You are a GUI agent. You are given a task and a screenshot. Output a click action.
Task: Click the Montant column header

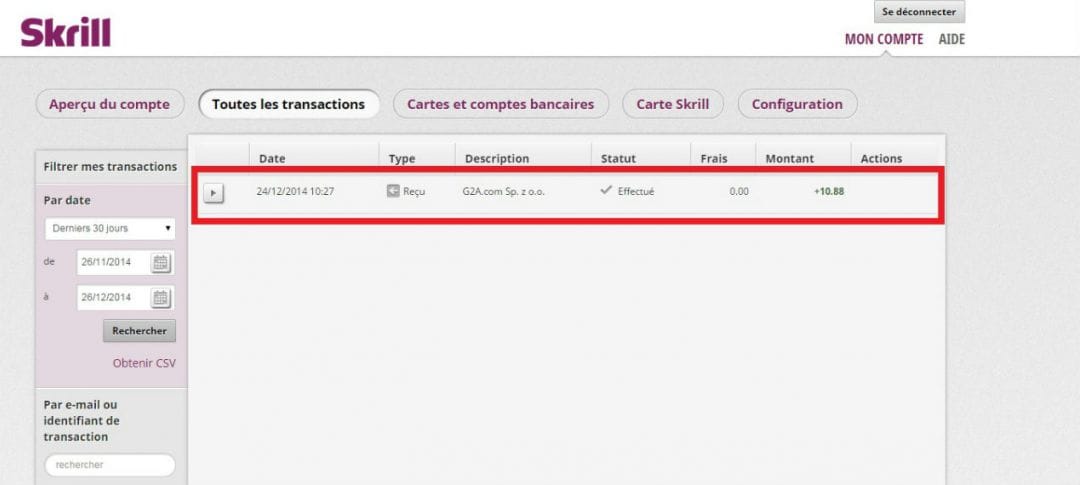(x=789, y=158)
